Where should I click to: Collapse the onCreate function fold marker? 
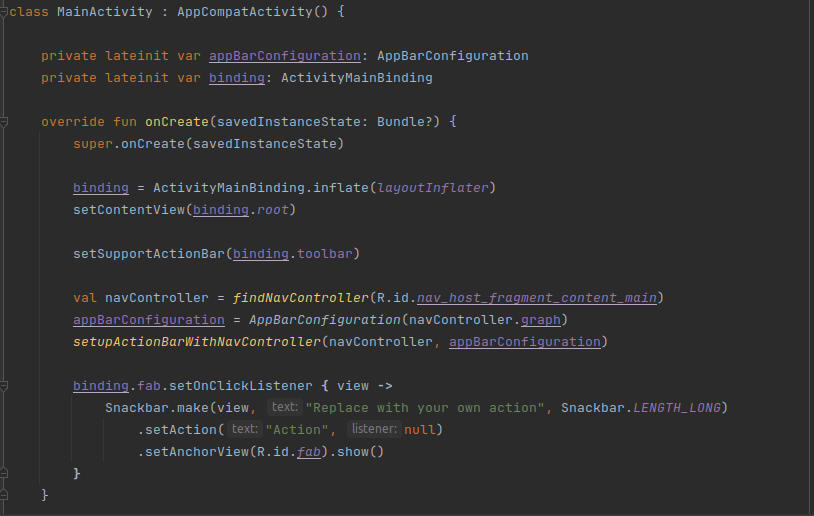coord(4,122)
